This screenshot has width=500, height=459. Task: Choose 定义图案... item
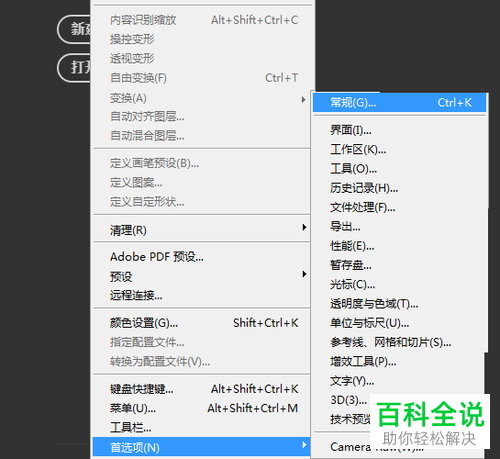[x=202, y=183]
